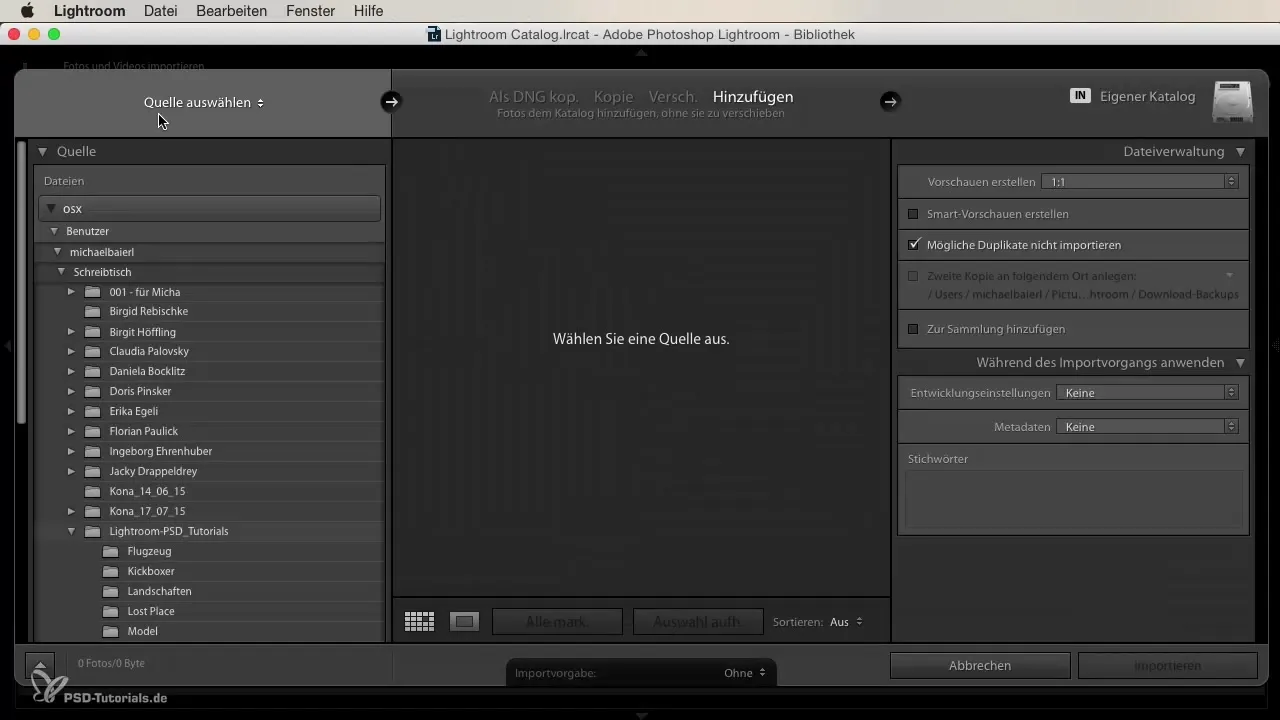Open the Hilfe menu
1280x720 pixels.
[367, 11]
